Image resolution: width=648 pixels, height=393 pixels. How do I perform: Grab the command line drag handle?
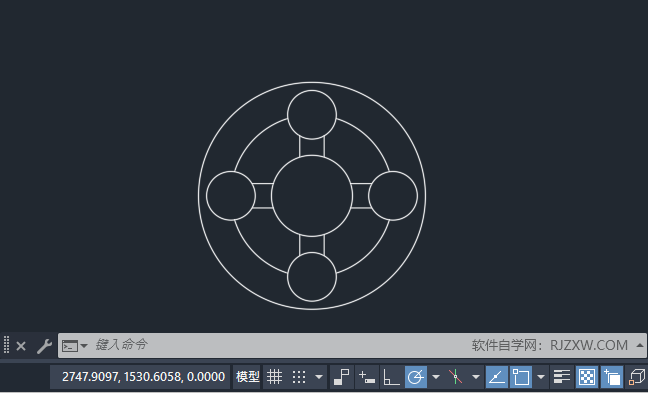(6, 344)
